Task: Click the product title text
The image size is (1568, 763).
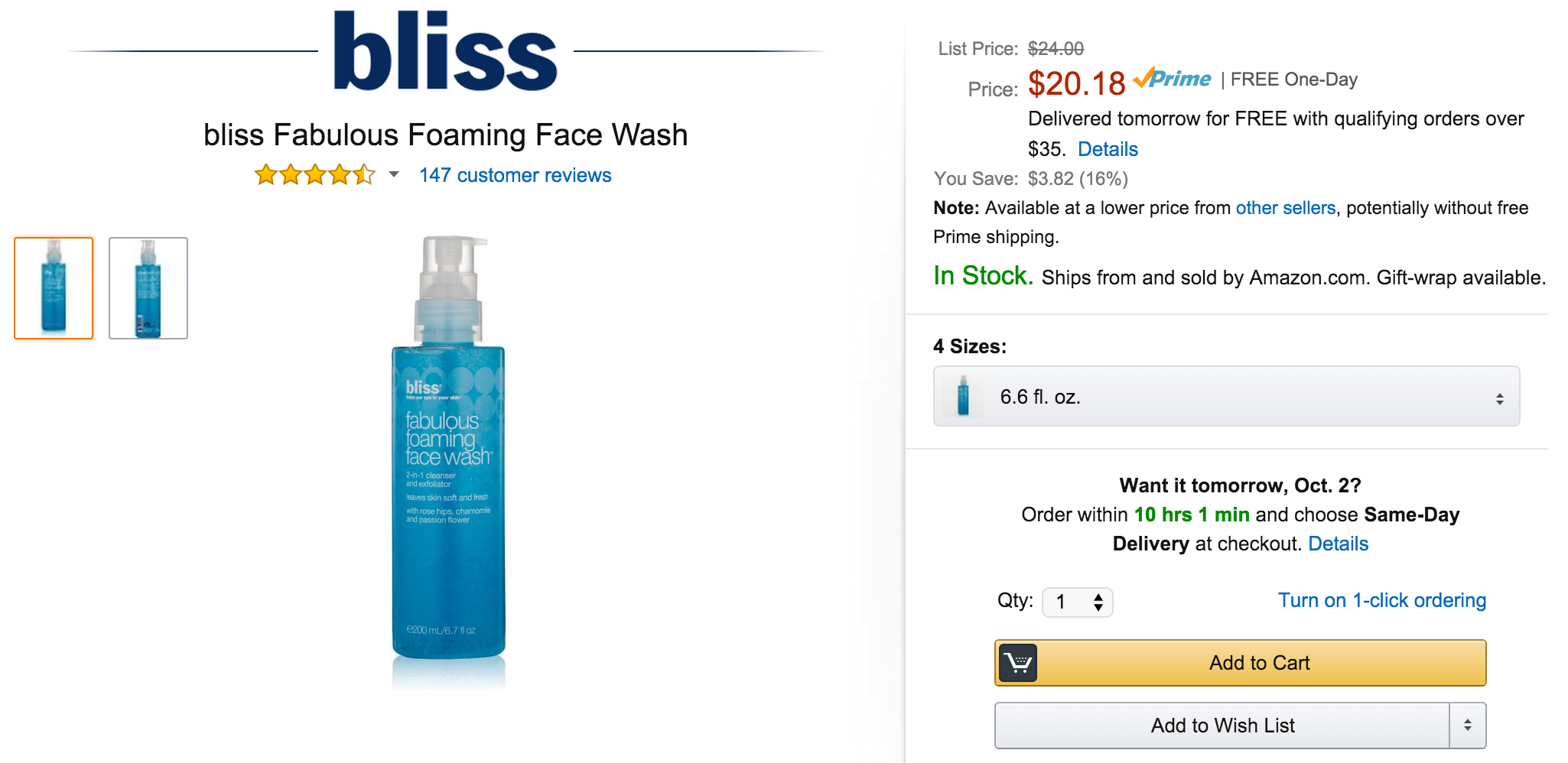Action: point(445,135)
